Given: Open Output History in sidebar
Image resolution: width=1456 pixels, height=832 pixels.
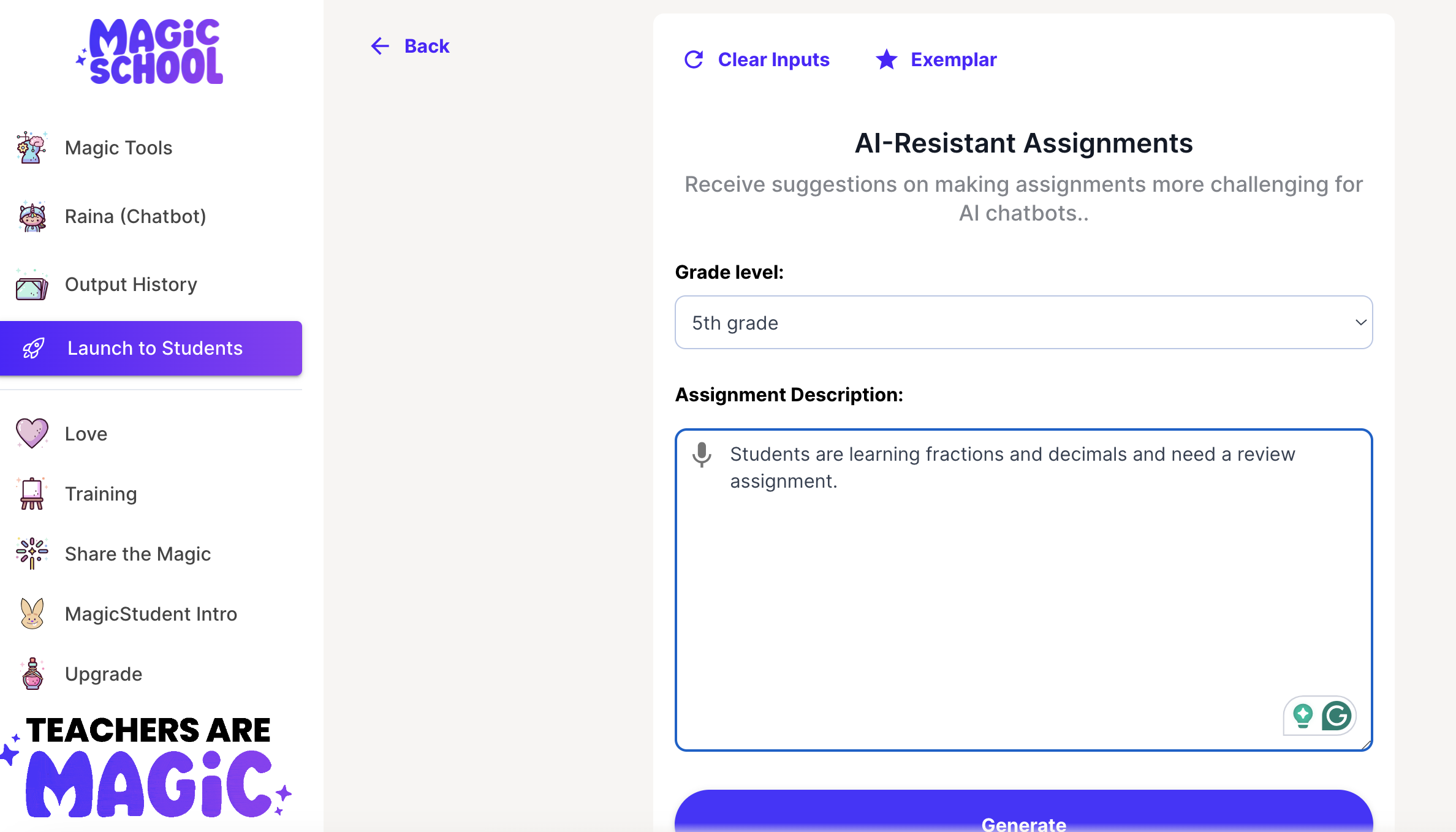Looking at the screenshot, I should pyautogui.click(x=131, y=284).
